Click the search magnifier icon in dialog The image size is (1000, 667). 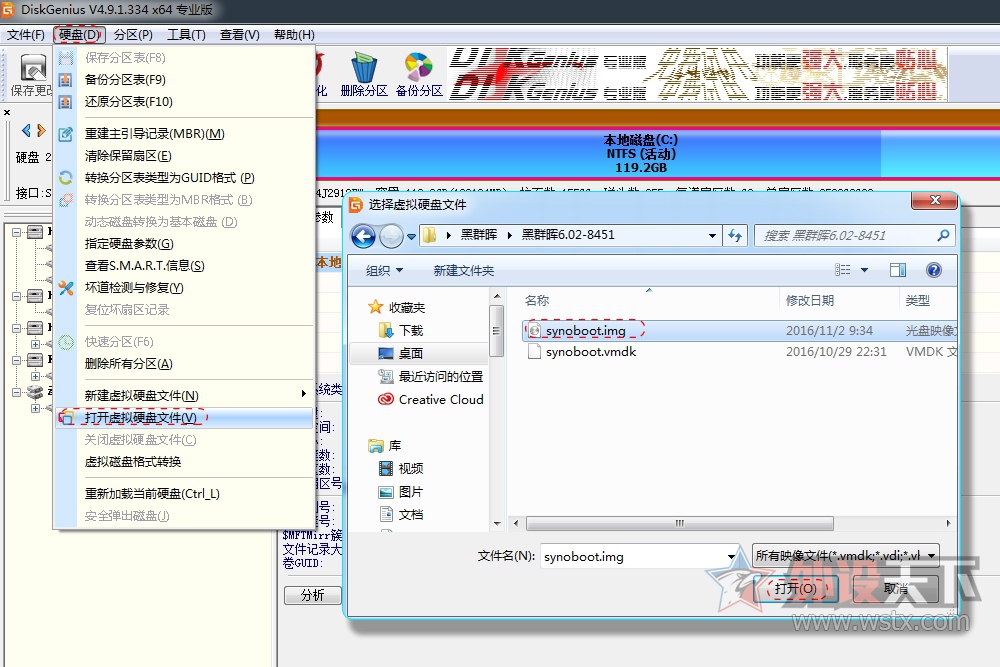pos(943,235)
